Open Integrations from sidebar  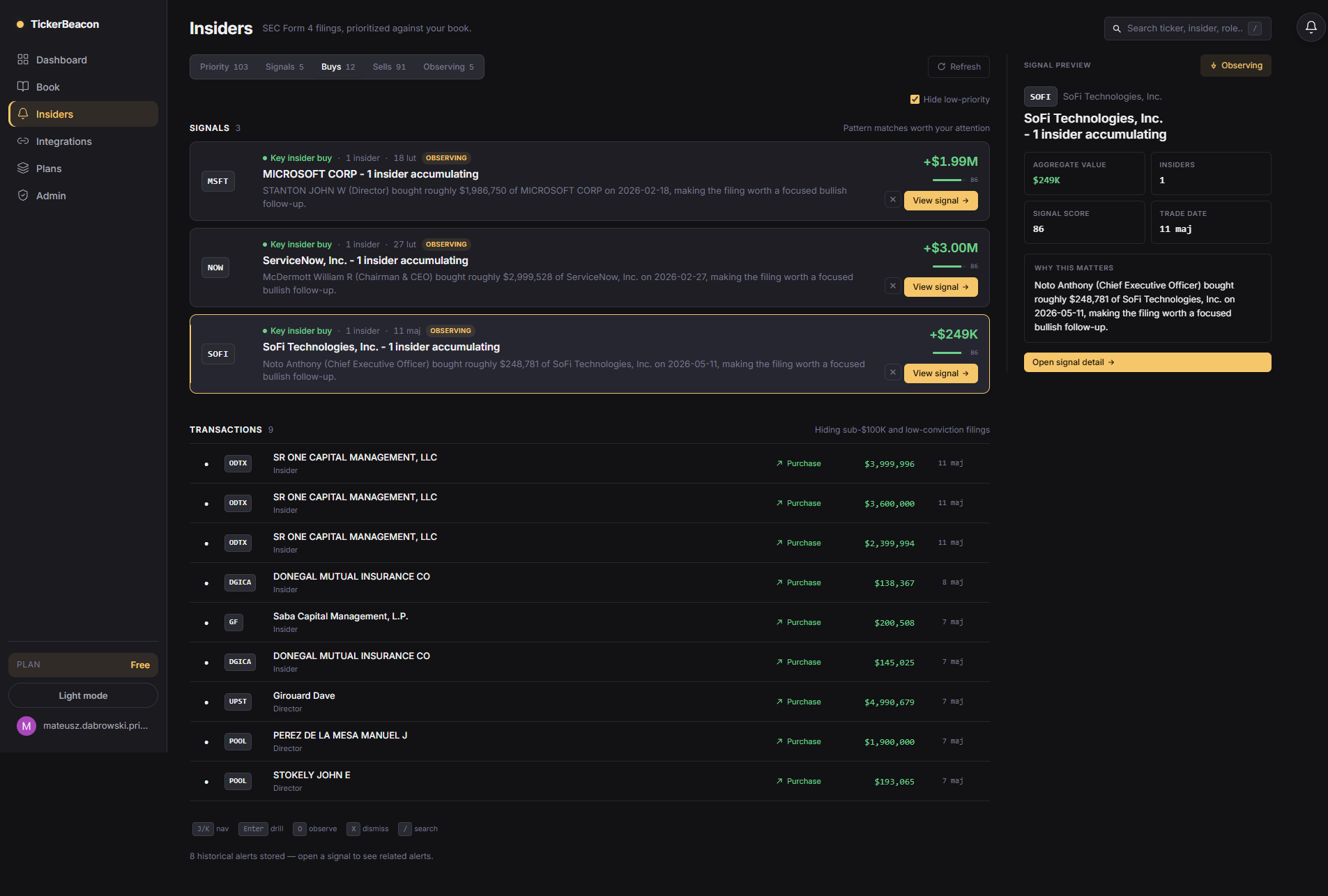83,141
